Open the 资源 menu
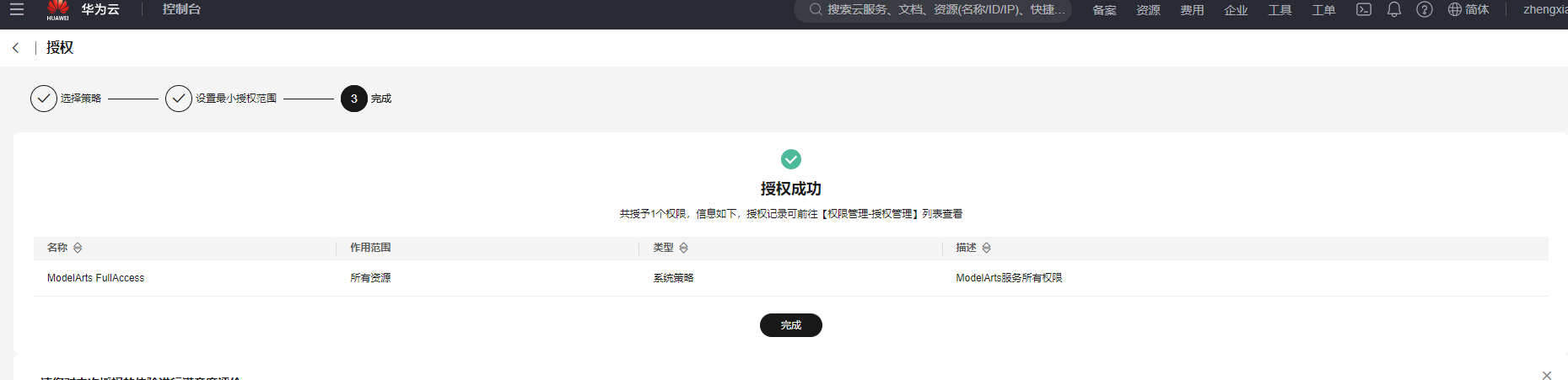The image size is (1568, 380). pos(1148,10)
